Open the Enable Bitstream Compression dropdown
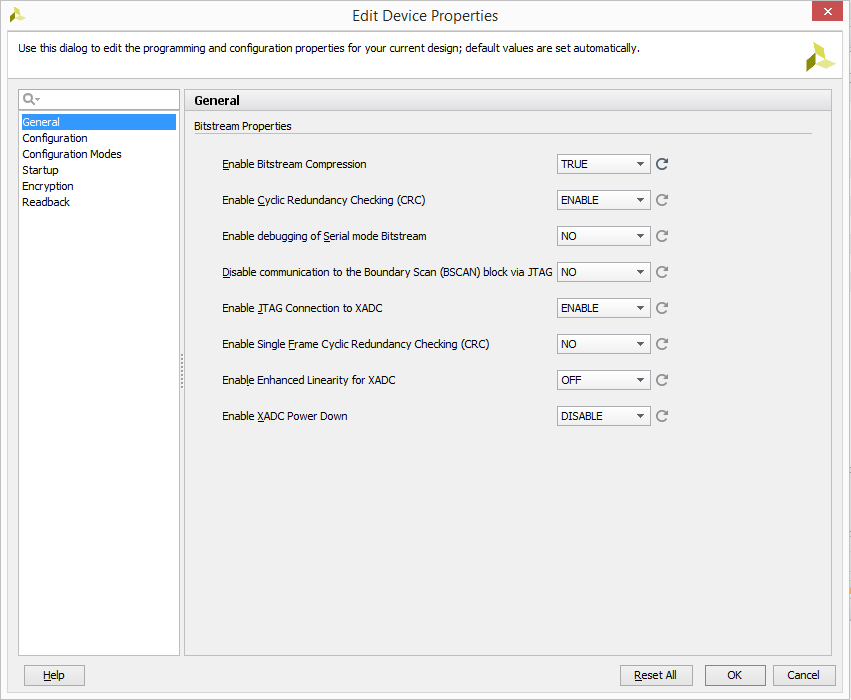Viewport: 851px width, 700px height. (x=604, y=164)
